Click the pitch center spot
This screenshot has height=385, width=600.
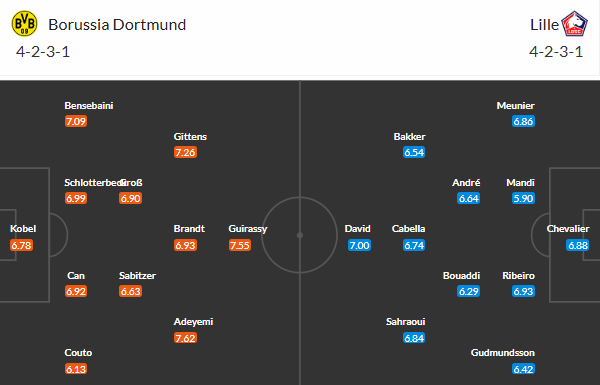pos(300,235)
